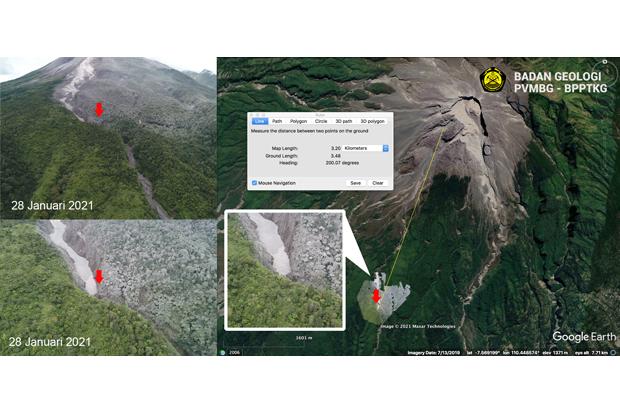The width and height of the screenshot is (620, 413).
Task: Click the yellow measurement line on map
Action: pos(415,200)
